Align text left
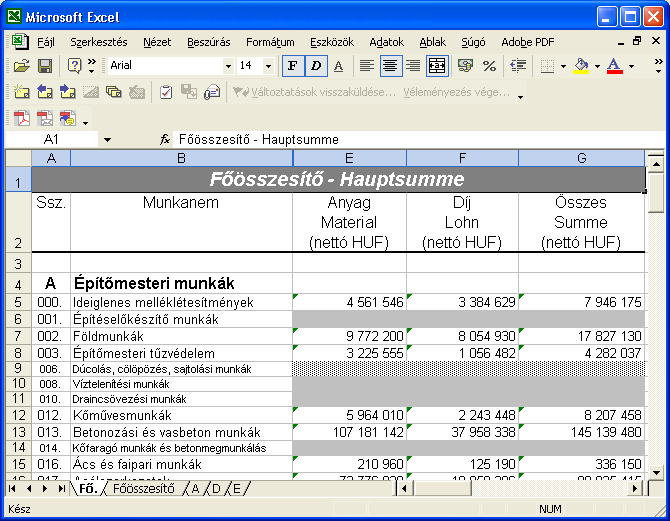This screenshot has height=521, width=670. point(367,66)
